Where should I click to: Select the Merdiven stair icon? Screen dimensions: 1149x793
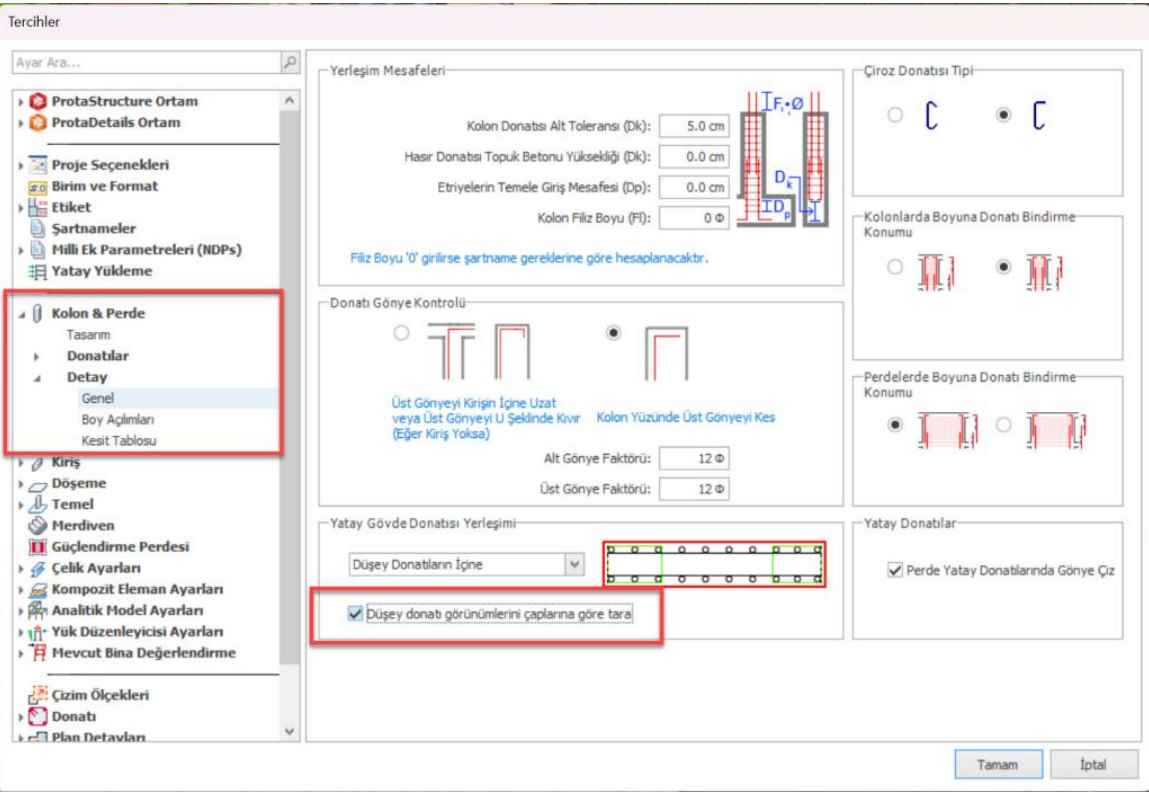click(38, 525)
